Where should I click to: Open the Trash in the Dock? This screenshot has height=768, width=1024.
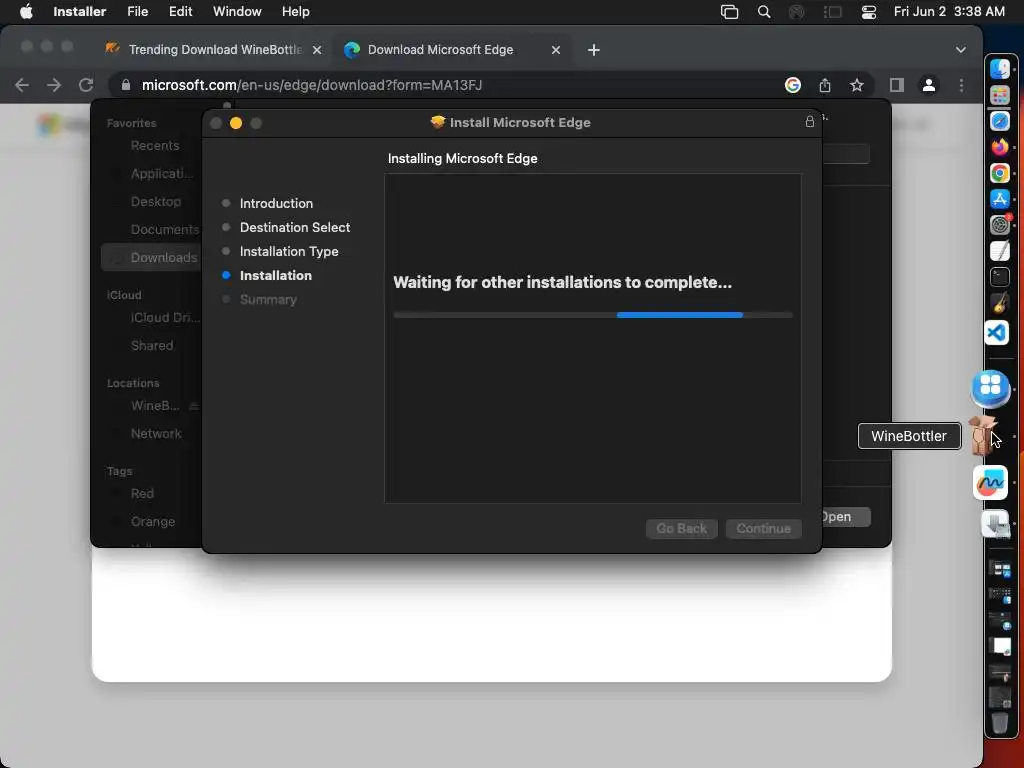click(x=999, y=723)
